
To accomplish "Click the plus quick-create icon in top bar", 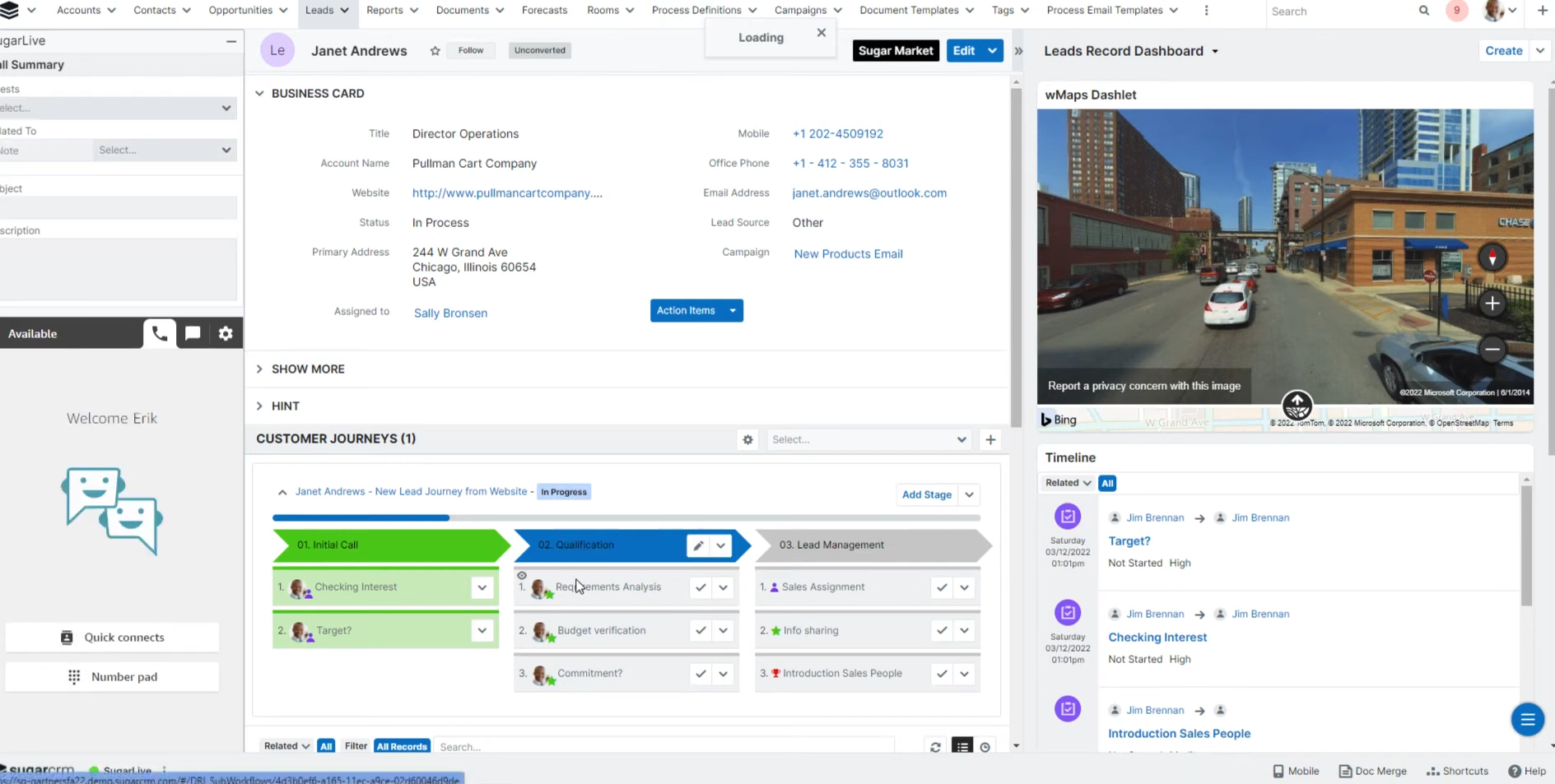I will point(1542,11).
